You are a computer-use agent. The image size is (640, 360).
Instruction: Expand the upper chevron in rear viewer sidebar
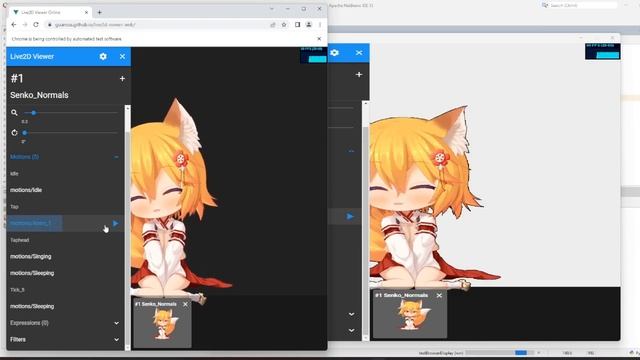pos(351,314)
